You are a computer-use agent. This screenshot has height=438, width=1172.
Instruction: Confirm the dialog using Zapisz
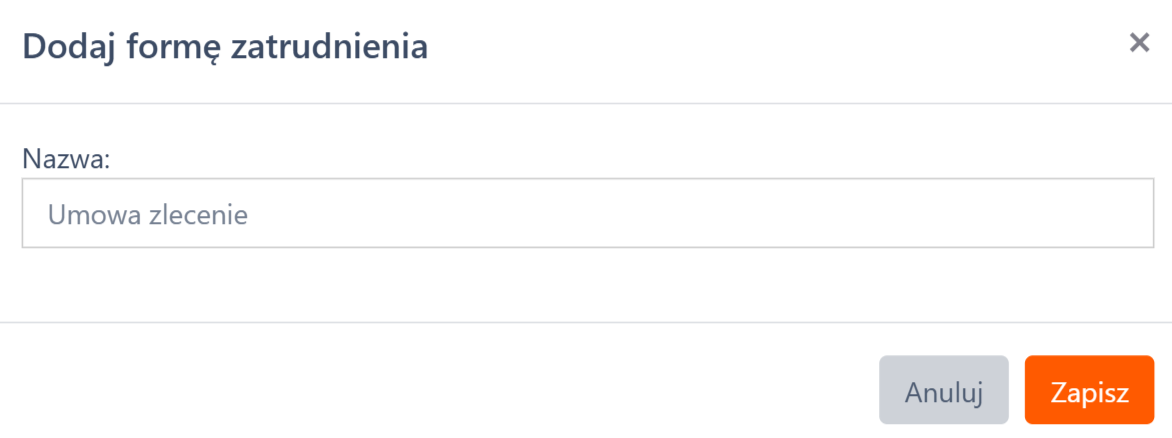1089,390
